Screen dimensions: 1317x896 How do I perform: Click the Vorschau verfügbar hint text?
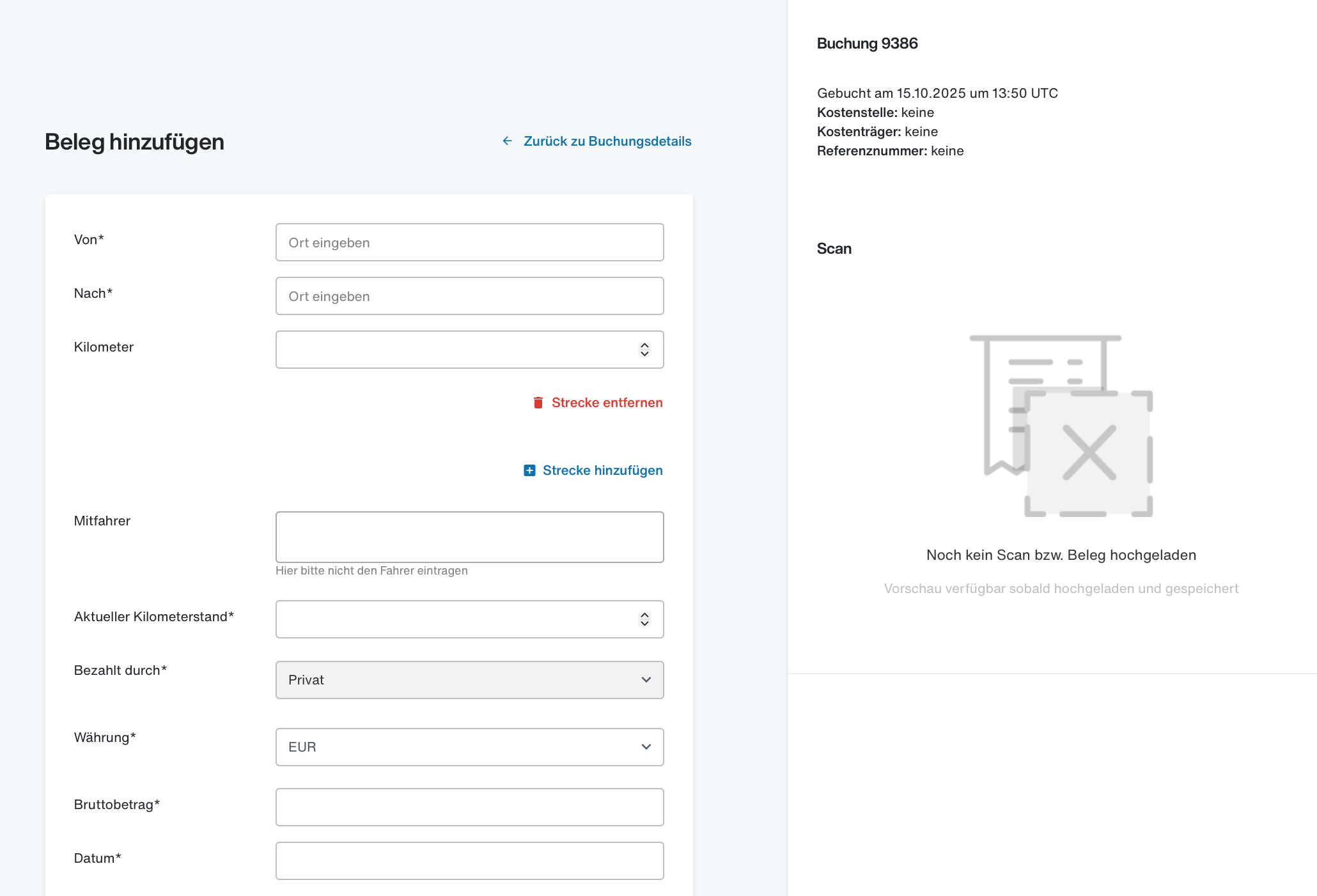pos(1061,589)
